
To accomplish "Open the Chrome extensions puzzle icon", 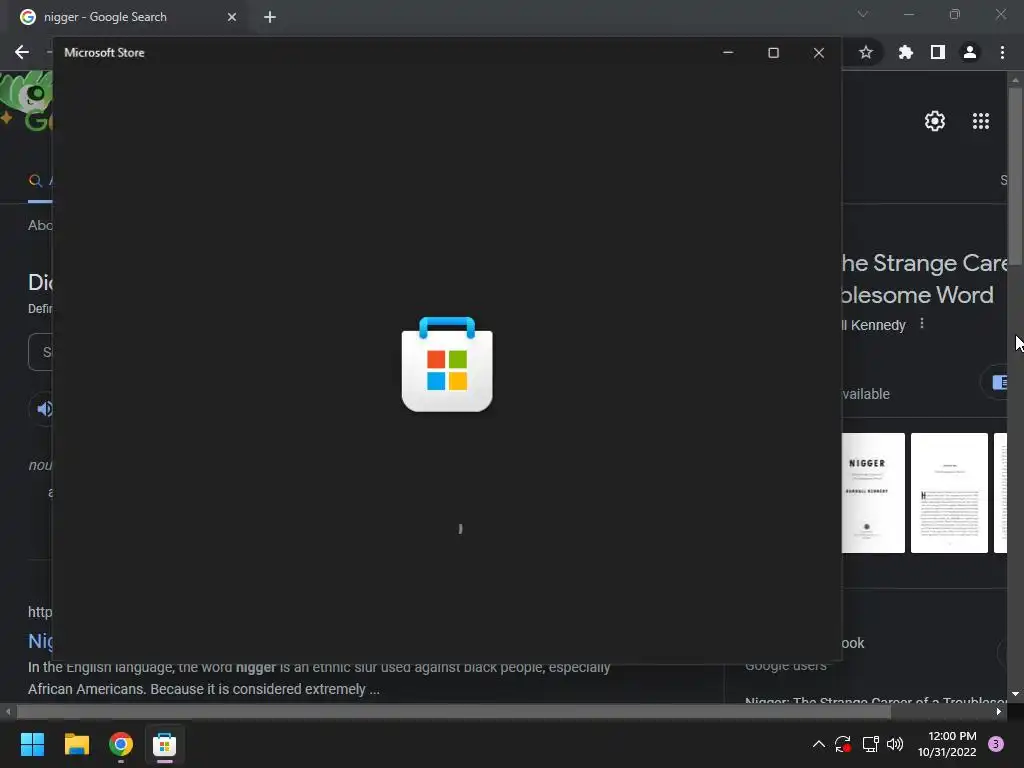I will click(x=905, y=52).
